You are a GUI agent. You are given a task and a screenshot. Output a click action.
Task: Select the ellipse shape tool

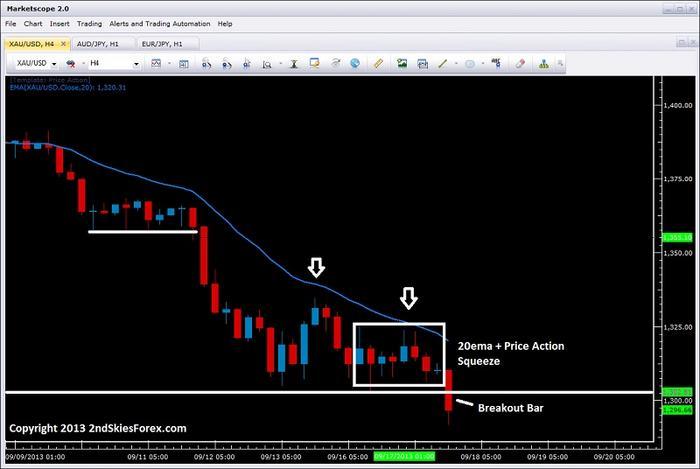pyautogui.click(x=470, y=64)
